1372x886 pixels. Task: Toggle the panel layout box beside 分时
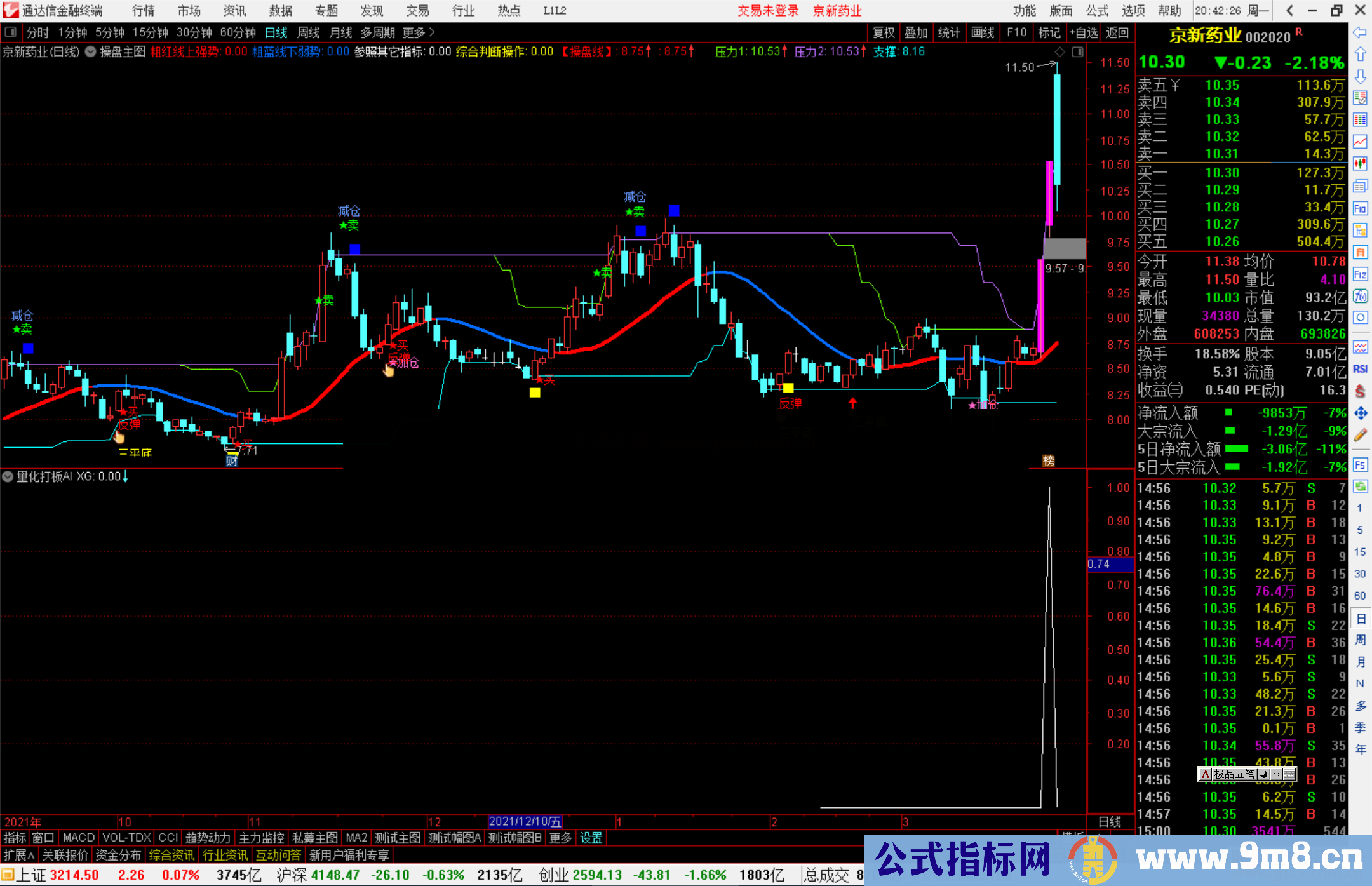tap(10, 32)
